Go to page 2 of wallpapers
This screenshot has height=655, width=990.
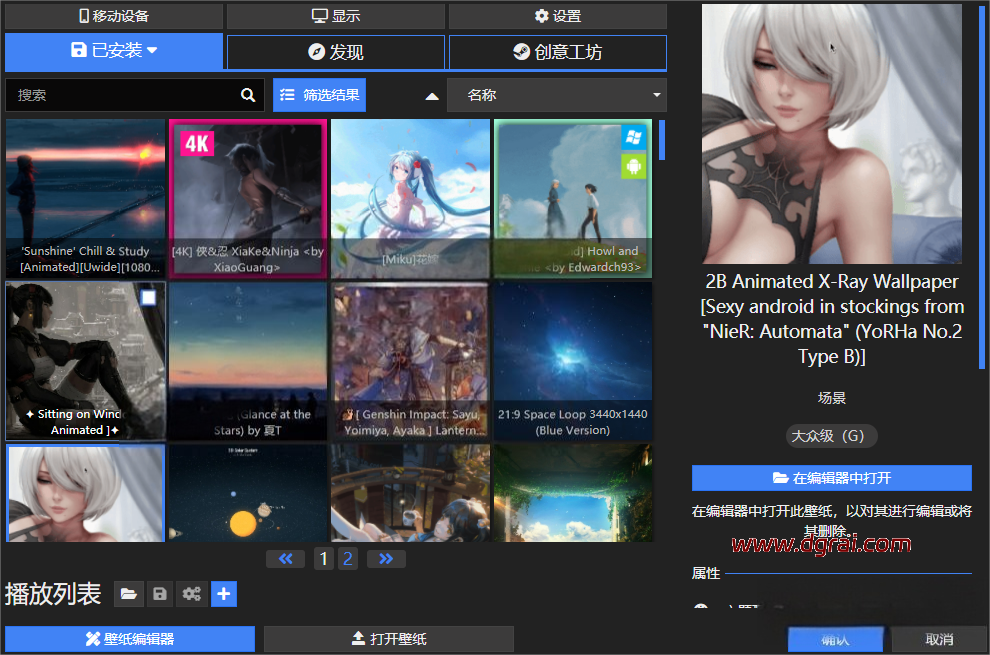point(348,559)
